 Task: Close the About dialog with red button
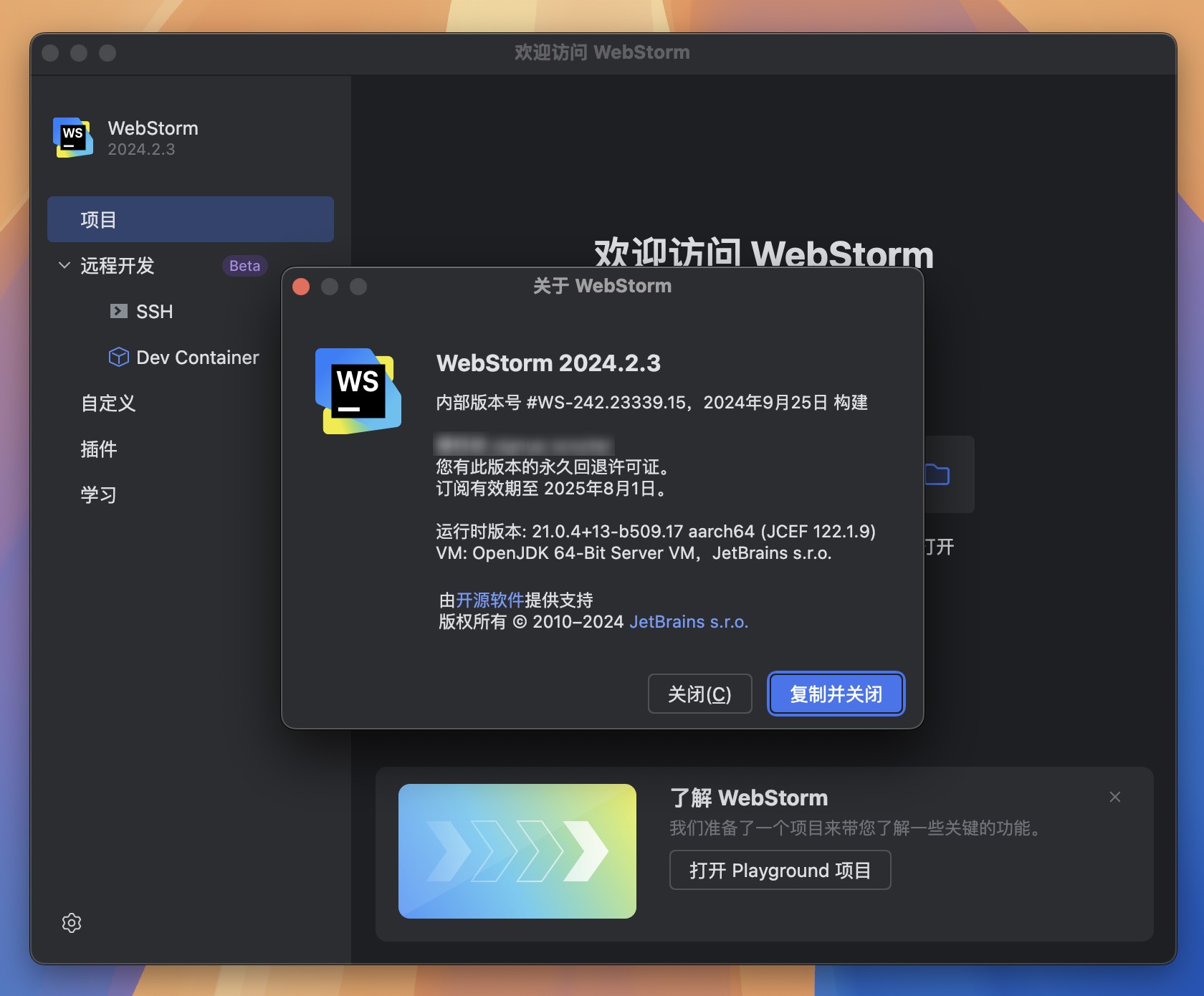301,287
